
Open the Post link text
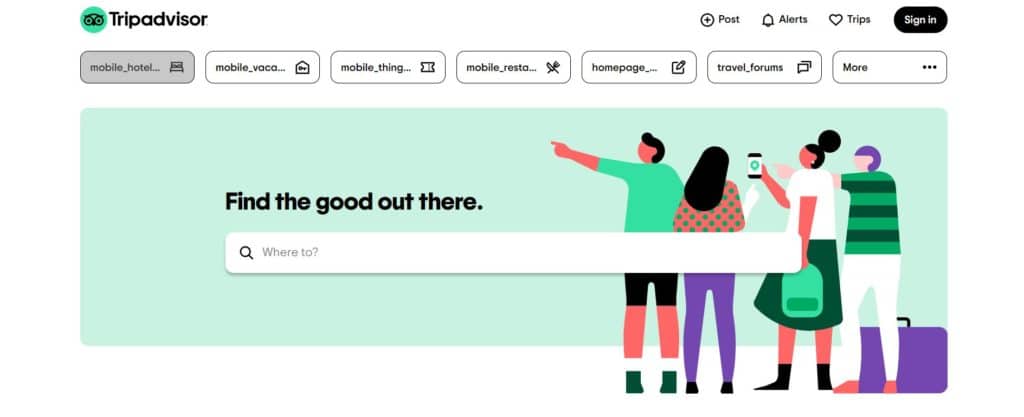(x=729, y=20)
